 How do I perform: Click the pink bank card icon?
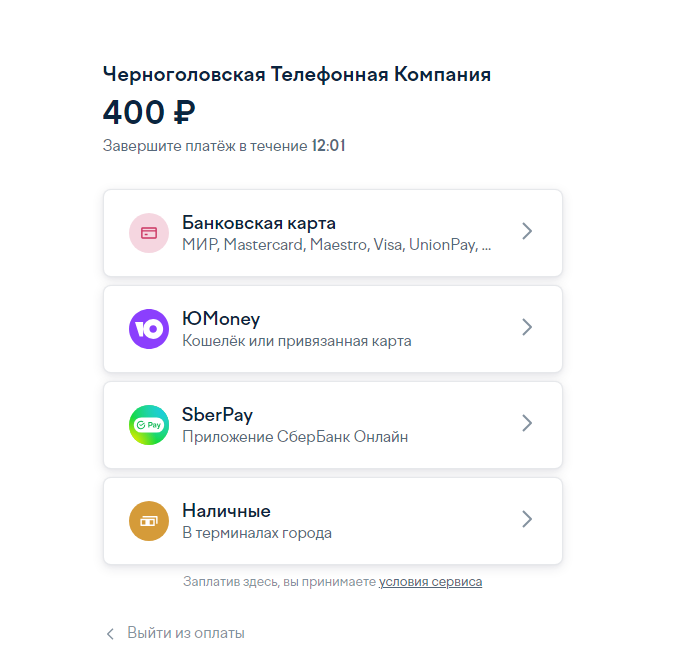(x=149, y=233)
